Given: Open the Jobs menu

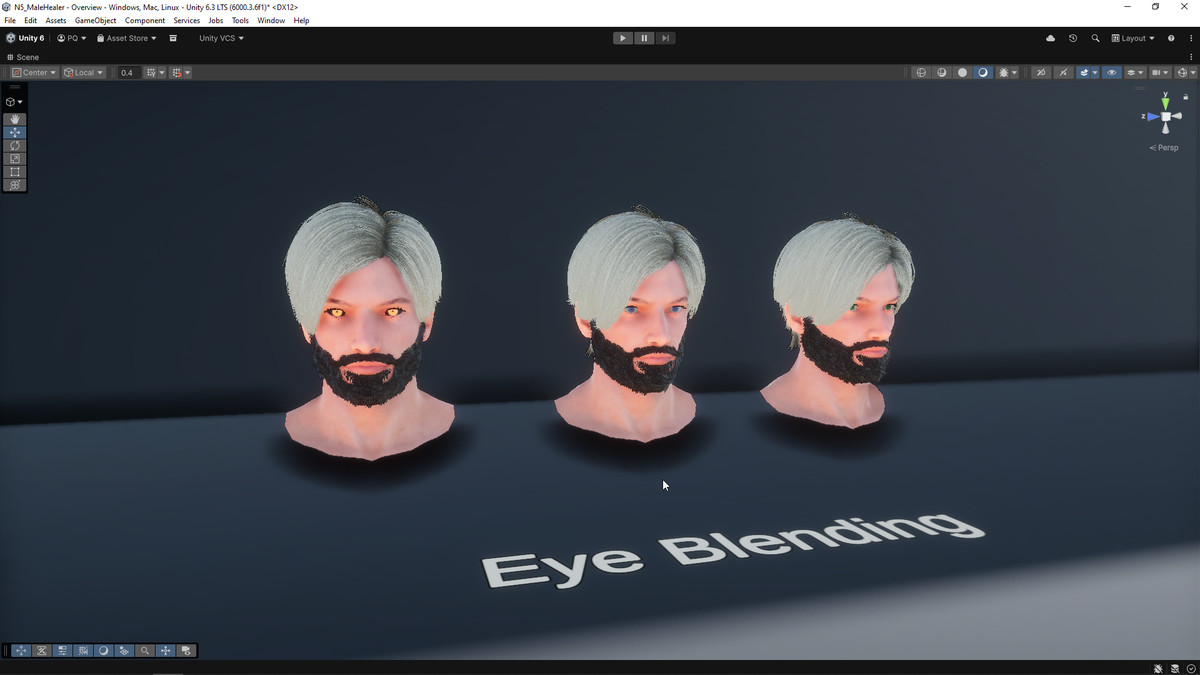Looking at the screenshot, I should tap(216, 20).
